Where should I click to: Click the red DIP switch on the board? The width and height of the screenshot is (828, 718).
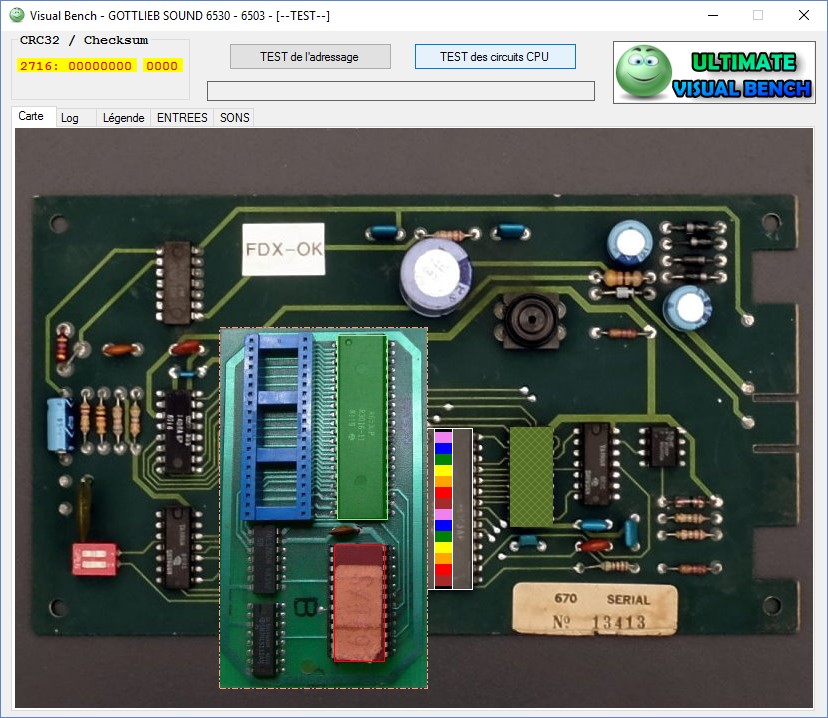coord(95,560)
